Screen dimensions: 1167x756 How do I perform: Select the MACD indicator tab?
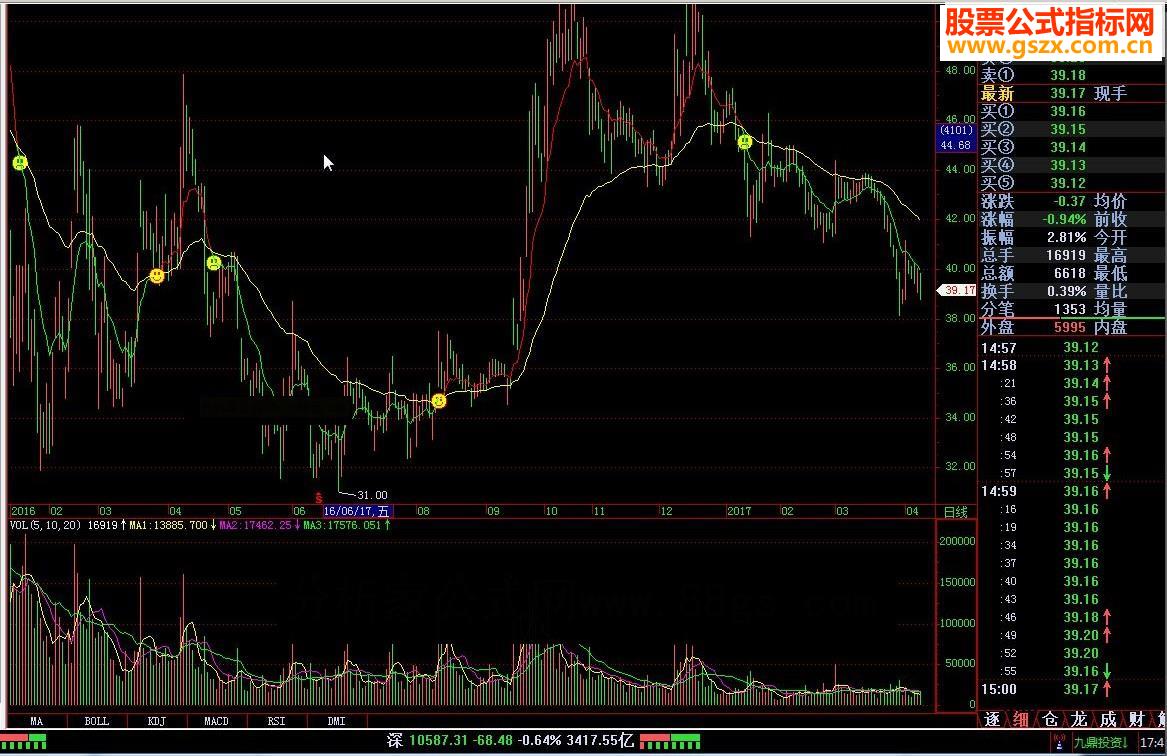click(217, 721)
